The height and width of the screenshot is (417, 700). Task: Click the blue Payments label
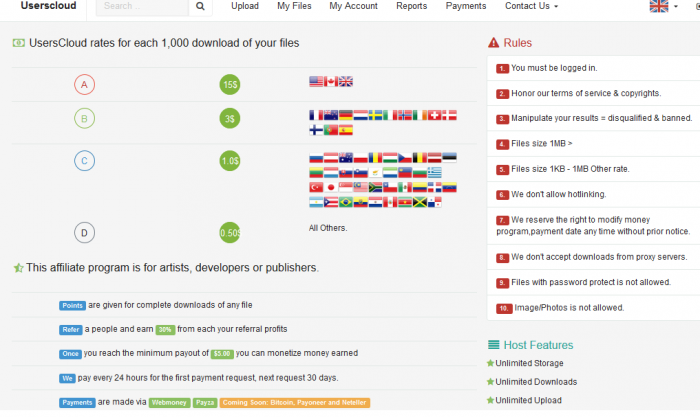coord(77,402)
